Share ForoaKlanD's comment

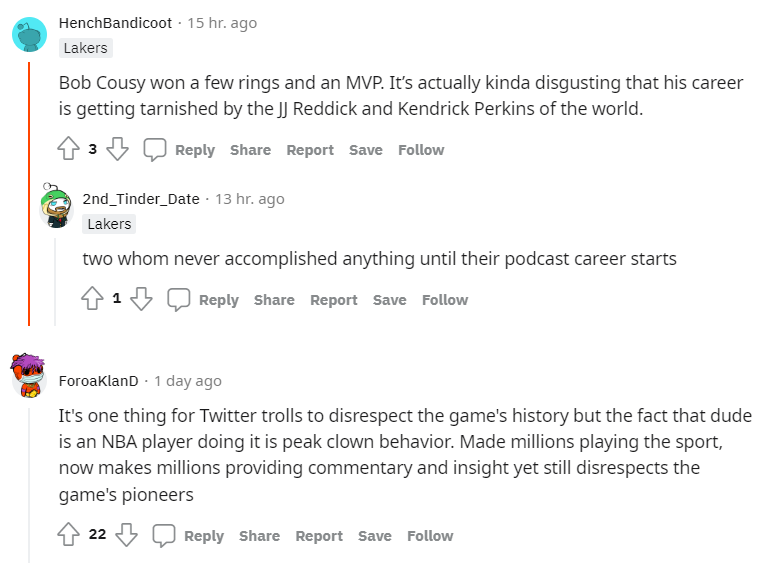(x=259, y=536)
